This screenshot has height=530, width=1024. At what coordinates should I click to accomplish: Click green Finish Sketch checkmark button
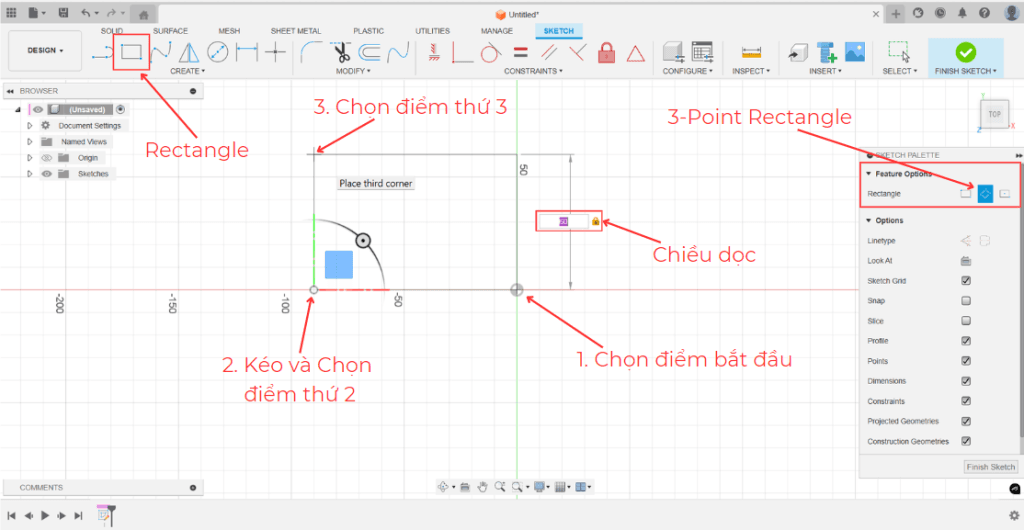(965, 52)
